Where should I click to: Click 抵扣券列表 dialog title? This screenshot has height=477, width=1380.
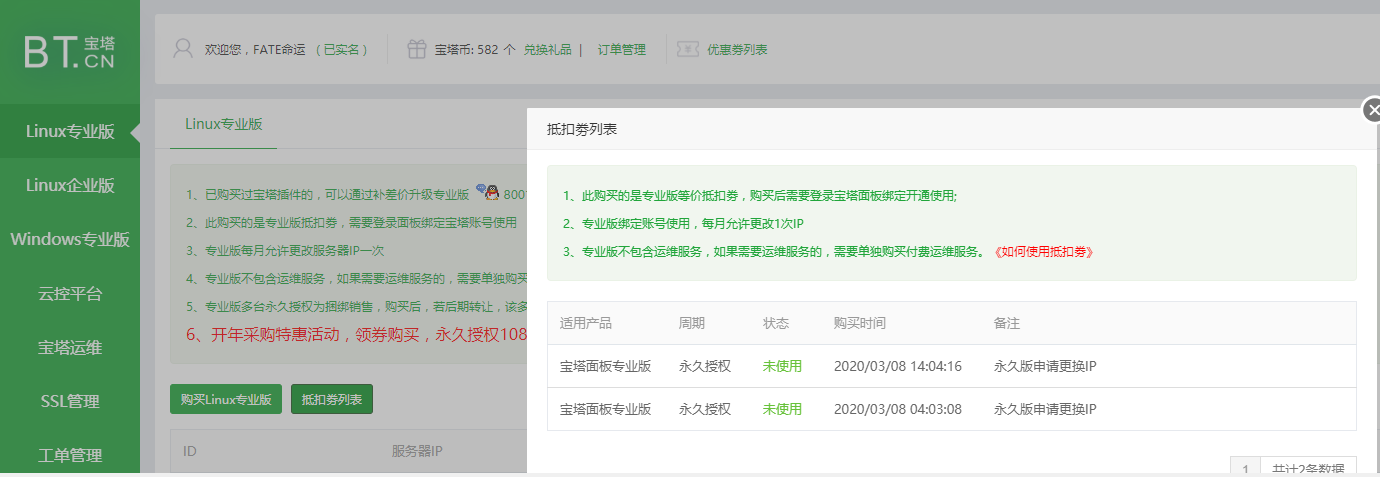(582, 129)
